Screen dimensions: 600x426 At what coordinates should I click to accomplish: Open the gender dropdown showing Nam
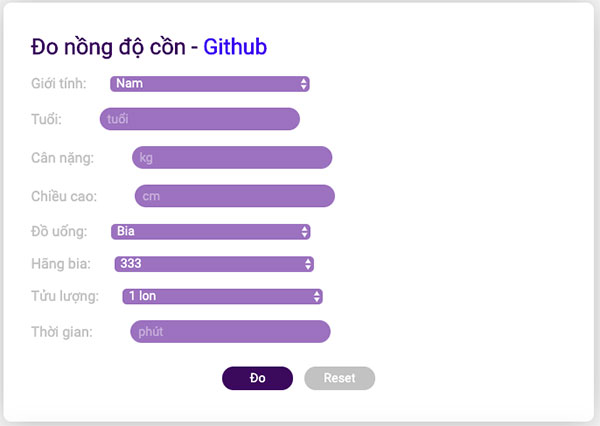click(209, 84)
